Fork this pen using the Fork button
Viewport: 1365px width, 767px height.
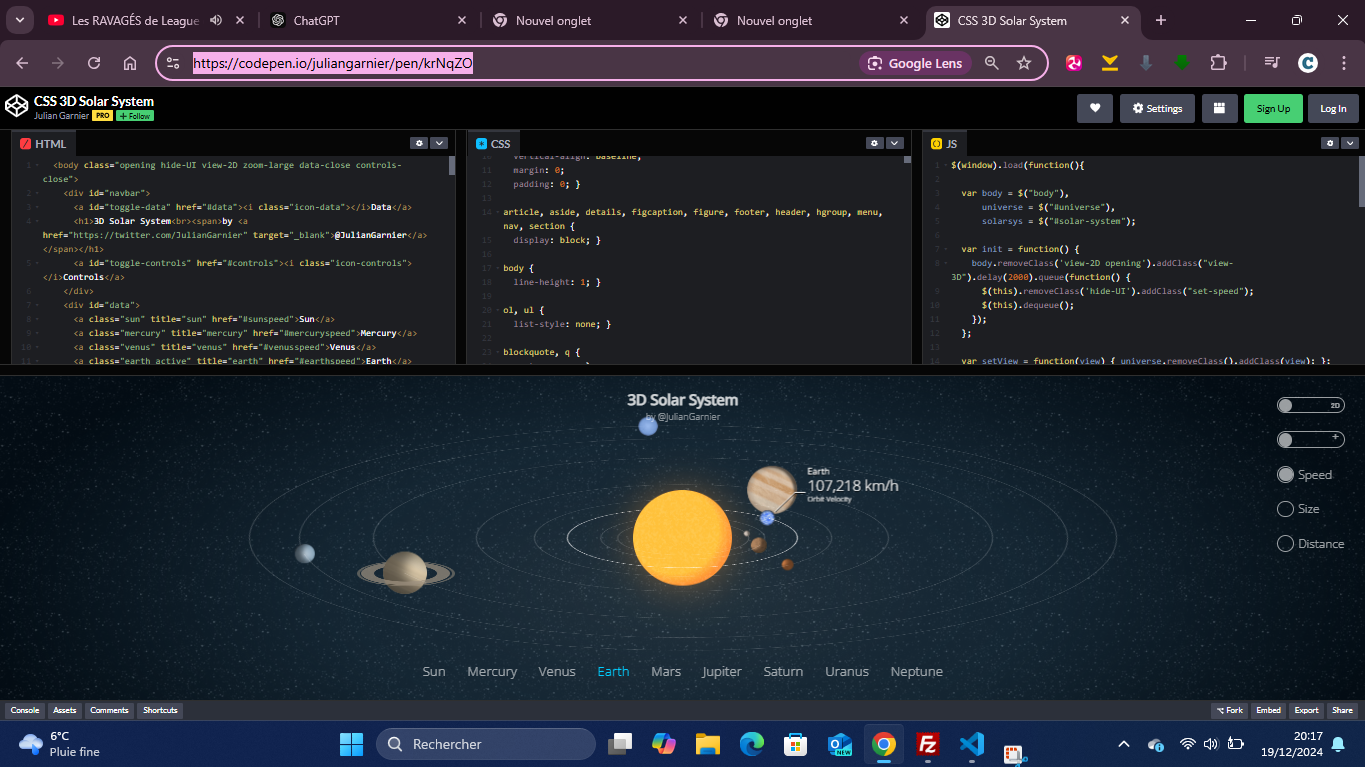[1229, 710]
